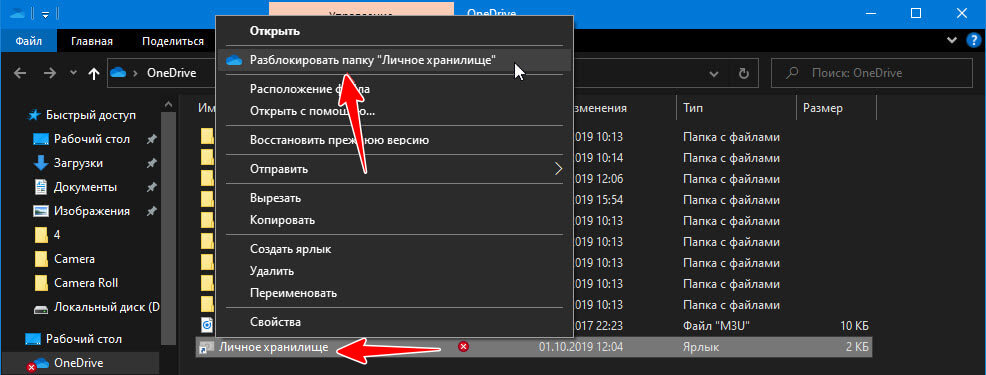
Task: Click breadcrumb chevron before OneDrive
Action: point(135,73)
